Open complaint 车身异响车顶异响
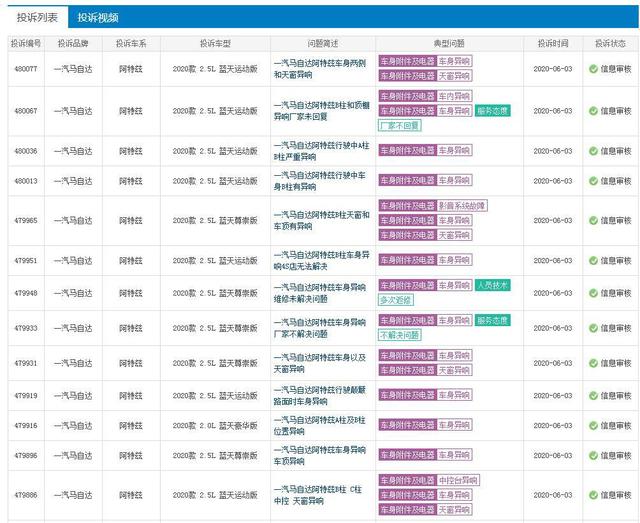 [x=320, y=455]
